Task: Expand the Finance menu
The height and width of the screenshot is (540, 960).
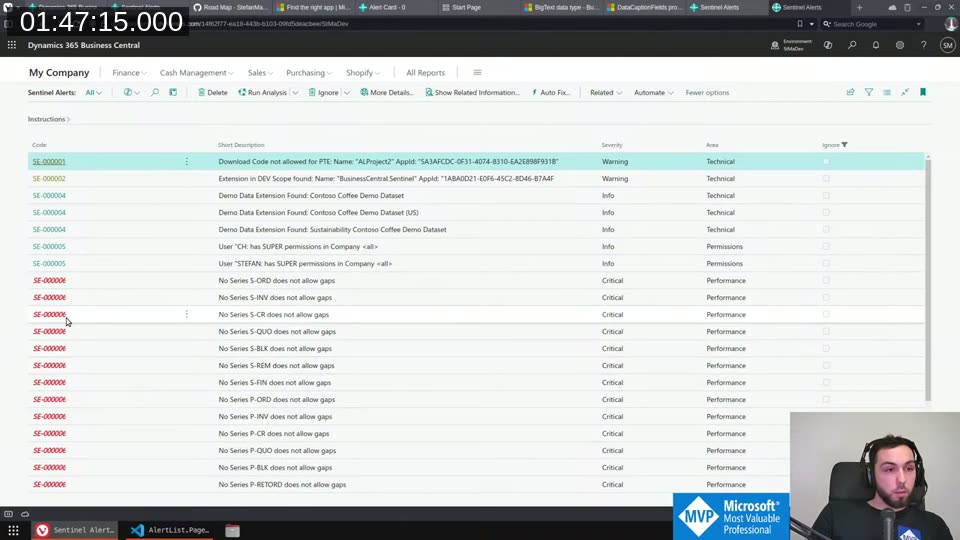Action: (x=129, y=72)
